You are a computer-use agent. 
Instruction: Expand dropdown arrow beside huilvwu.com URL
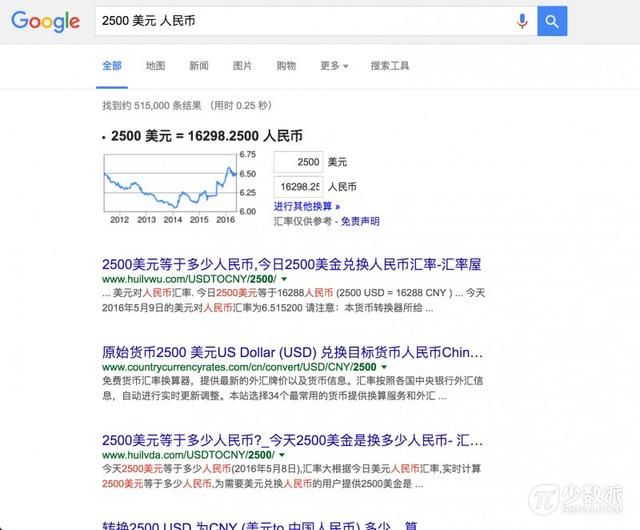[x=284, y=279]
